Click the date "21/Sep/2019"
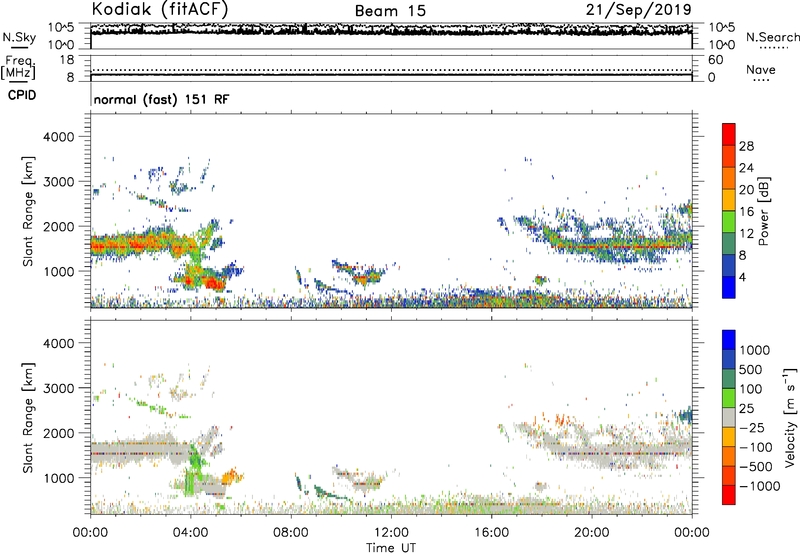Screen dimensions: 800x554 [x=638, y=9]
